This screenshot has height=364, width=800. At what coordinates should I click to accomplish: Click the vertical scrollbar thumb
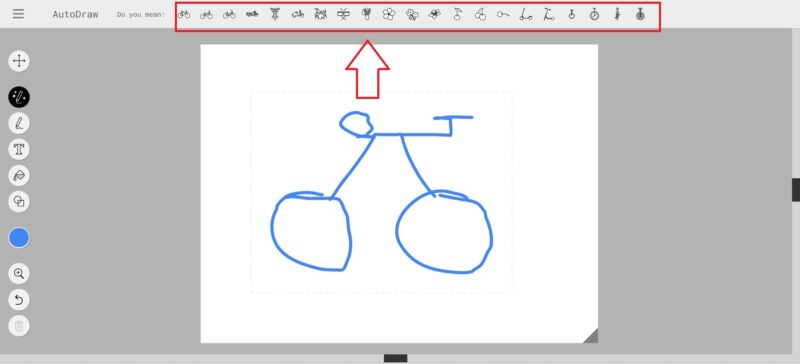(x=796, y=190)
